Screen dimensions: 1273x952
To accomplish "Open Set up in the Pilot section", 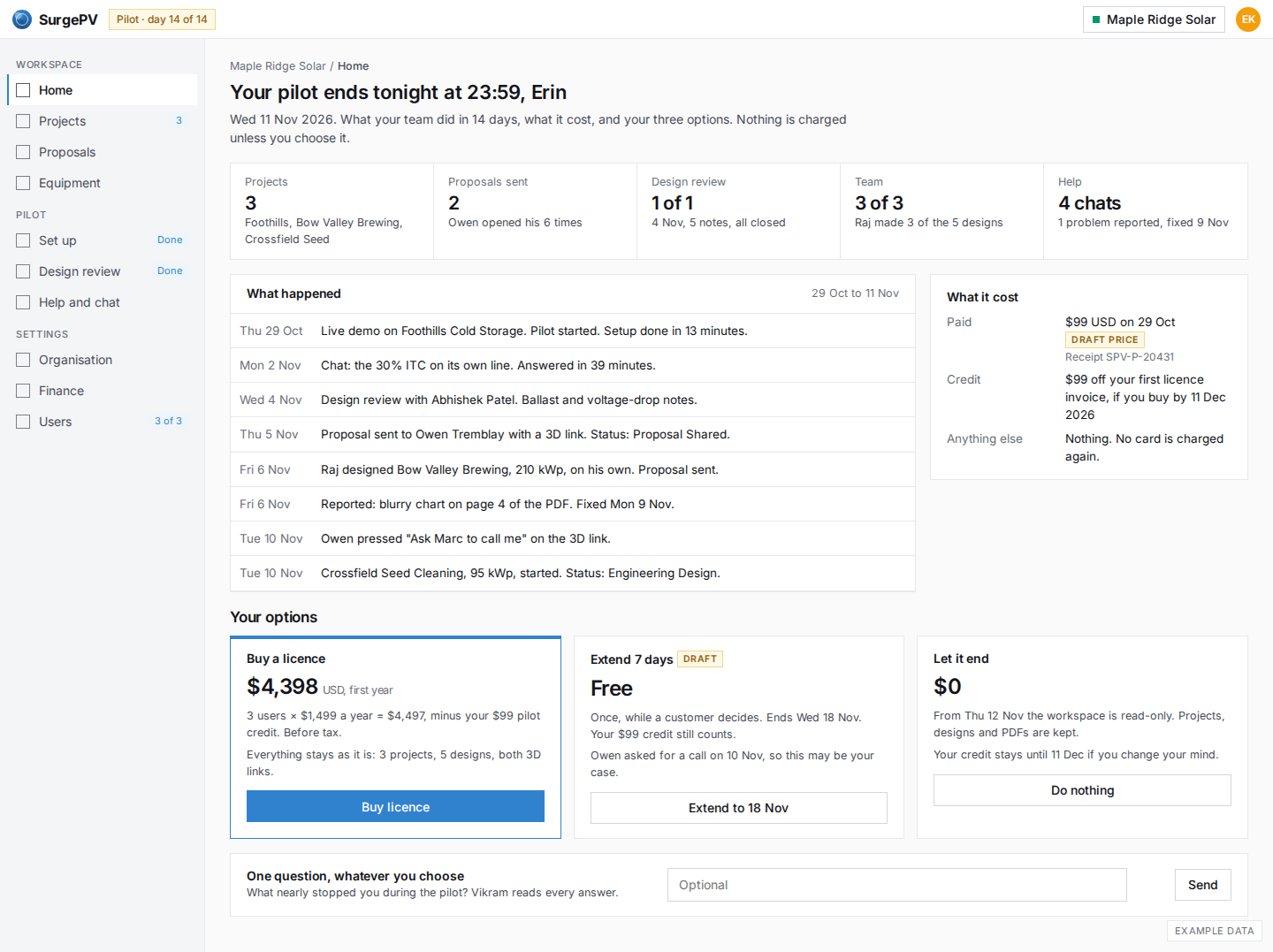I will (x=102, y=240).
